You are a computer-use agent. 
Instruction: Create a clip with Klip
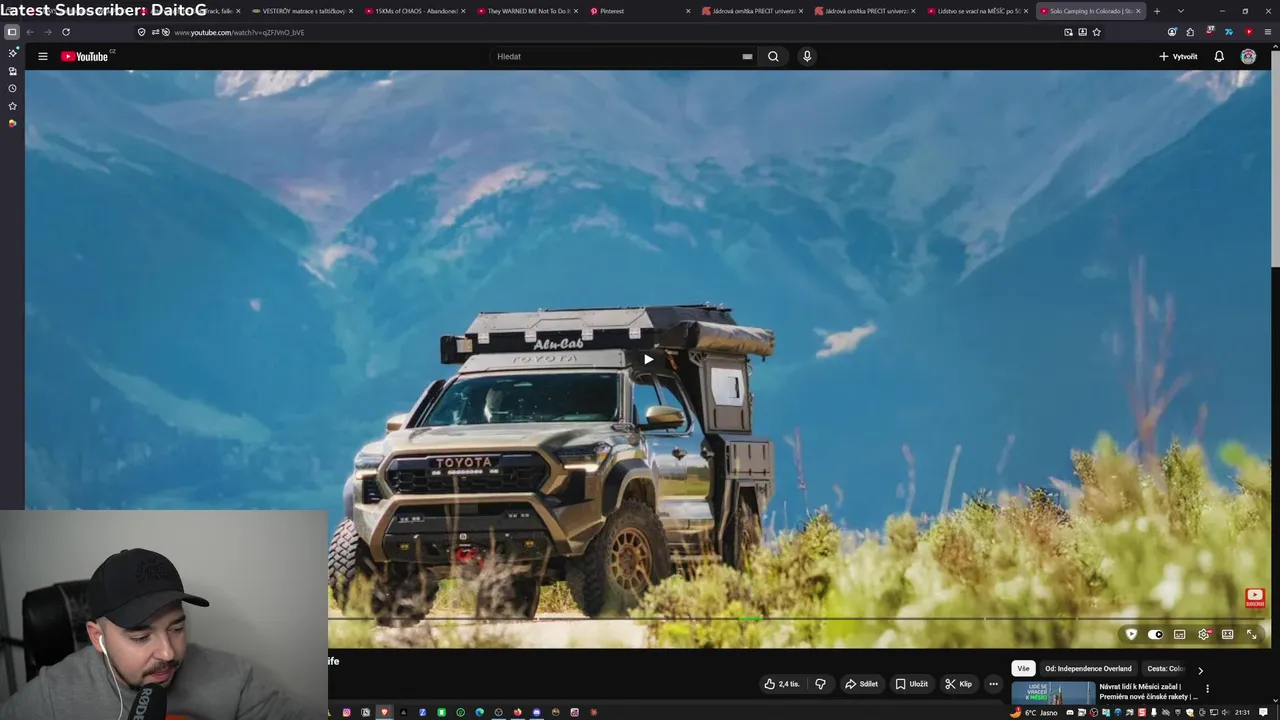(x=958, y=684)
